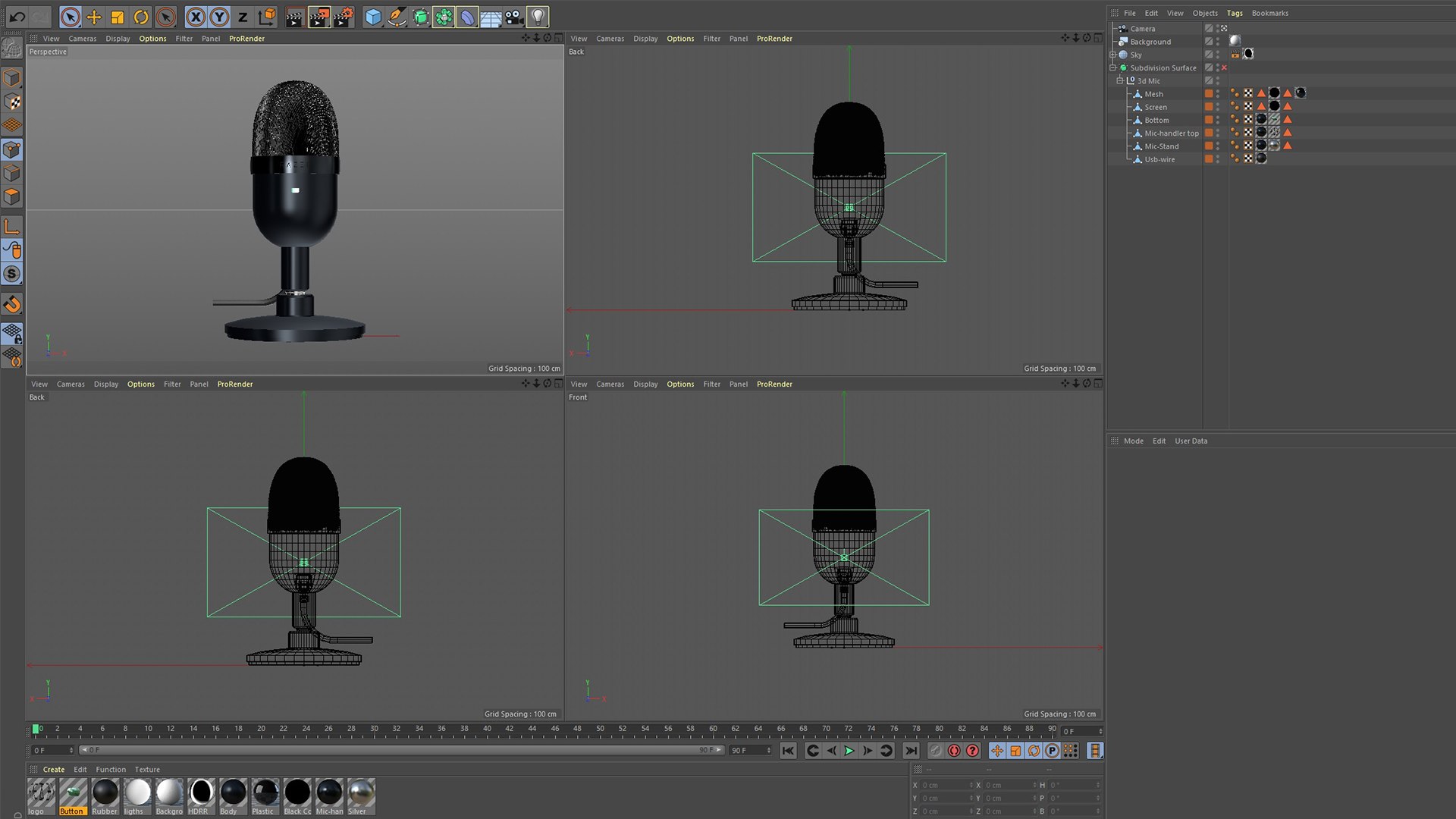
Task: Add a Cube primitive object
Action: (x=373, y=16)
